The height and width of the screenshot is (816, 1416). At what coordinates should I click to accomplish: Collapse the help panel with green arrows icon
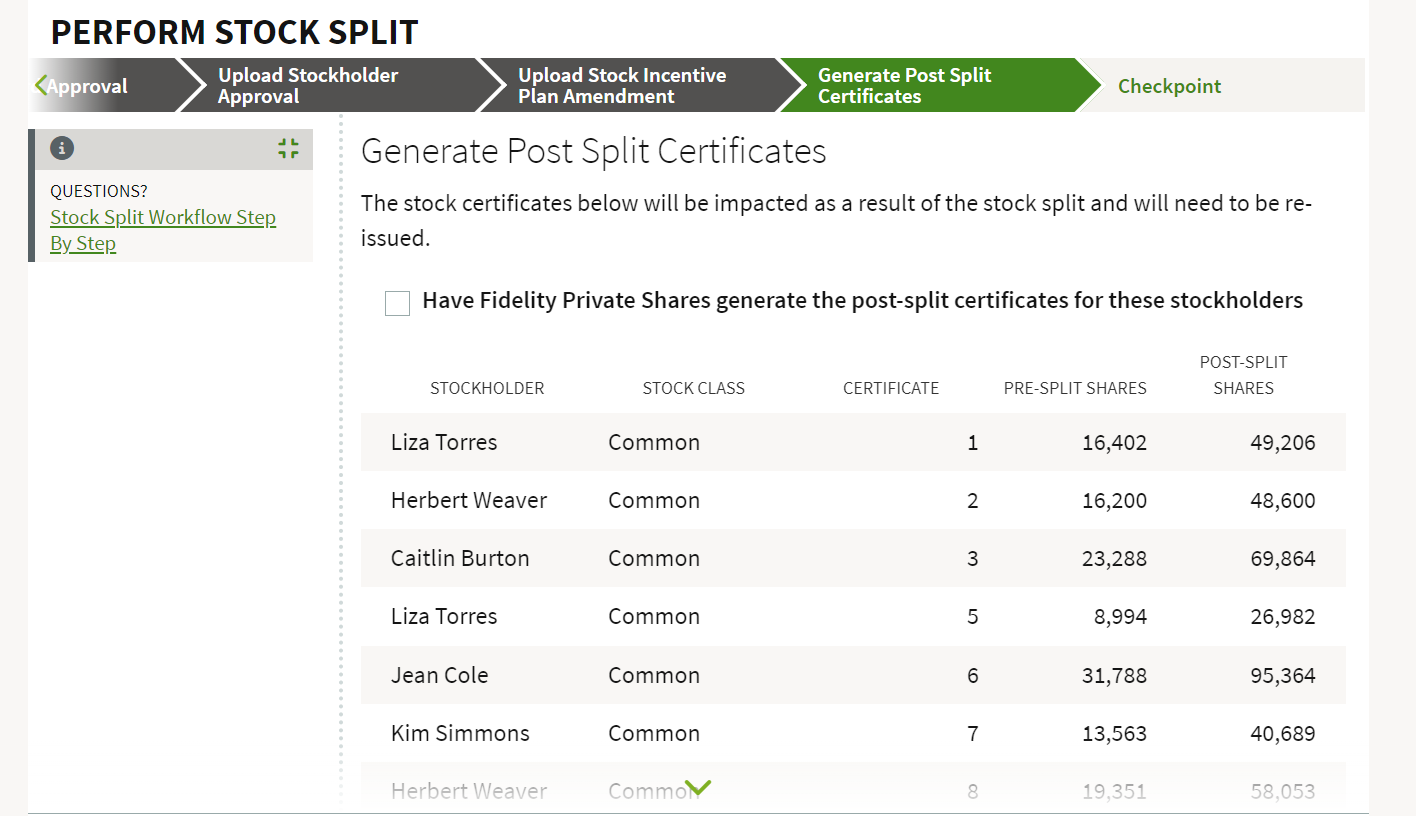(288, 149)
